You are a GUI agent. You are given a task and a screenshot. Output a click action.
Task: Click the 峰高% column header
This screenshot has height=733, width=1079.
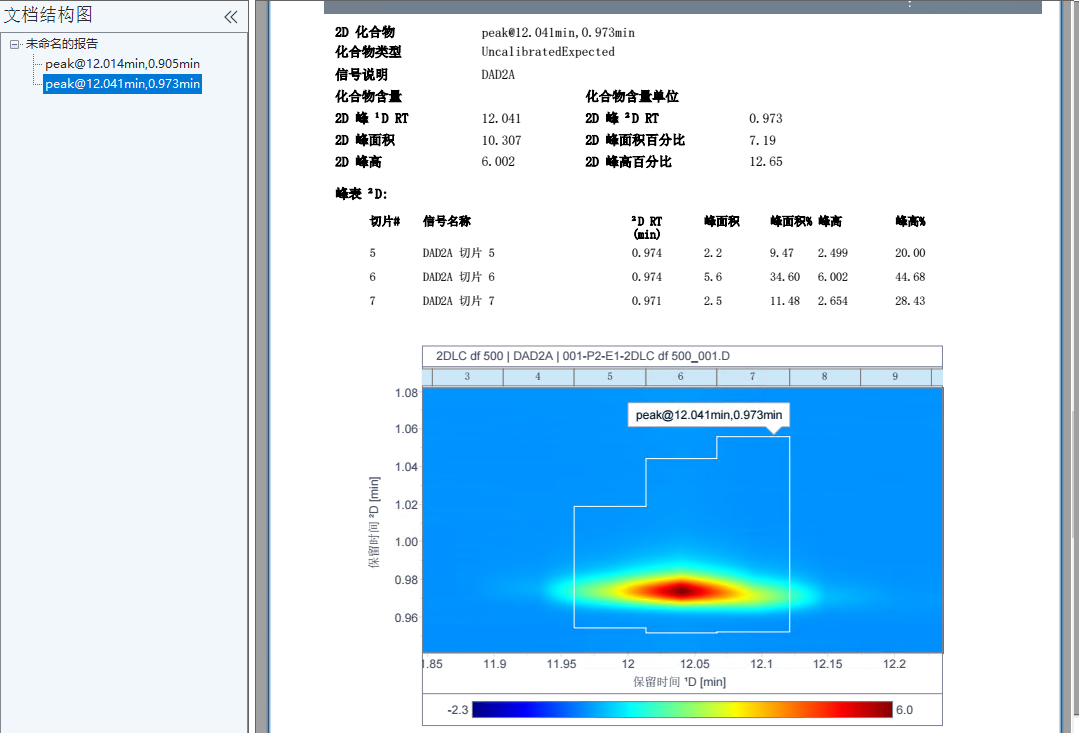910,222
